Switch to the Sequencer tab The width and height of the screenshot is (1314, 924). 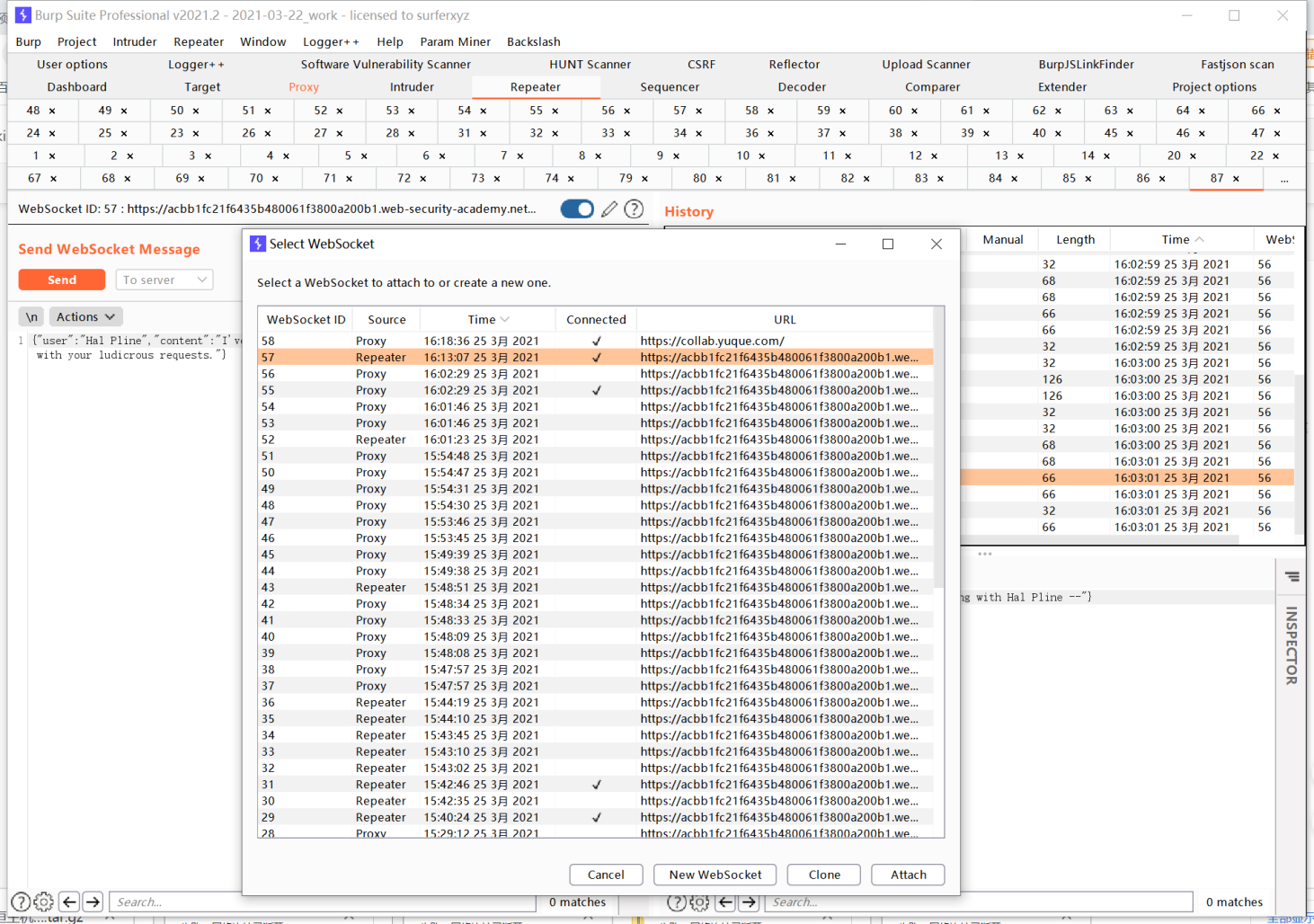click(x=670, y=87)
